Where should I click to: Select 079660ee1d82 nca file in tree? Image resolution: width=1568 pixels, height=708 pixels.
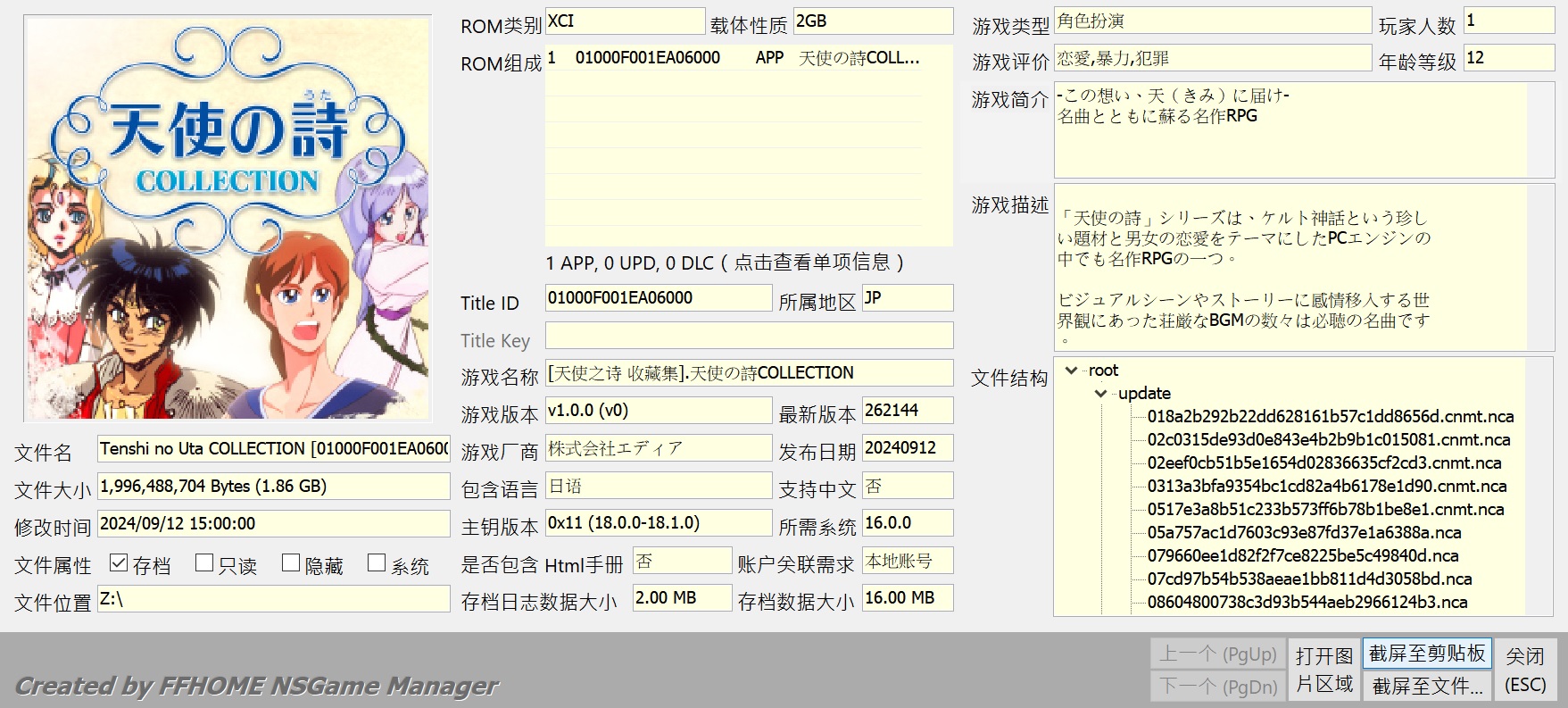pos(1302,556)
